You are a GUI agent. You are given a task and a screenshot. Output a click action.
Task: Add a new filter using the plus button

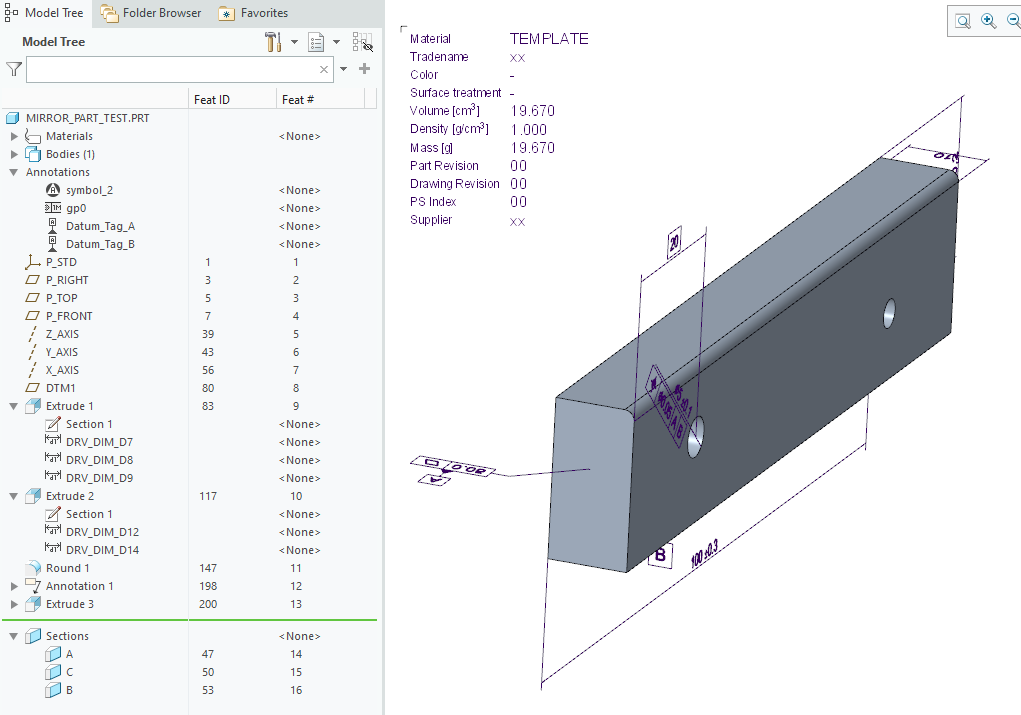click(364, 70)
